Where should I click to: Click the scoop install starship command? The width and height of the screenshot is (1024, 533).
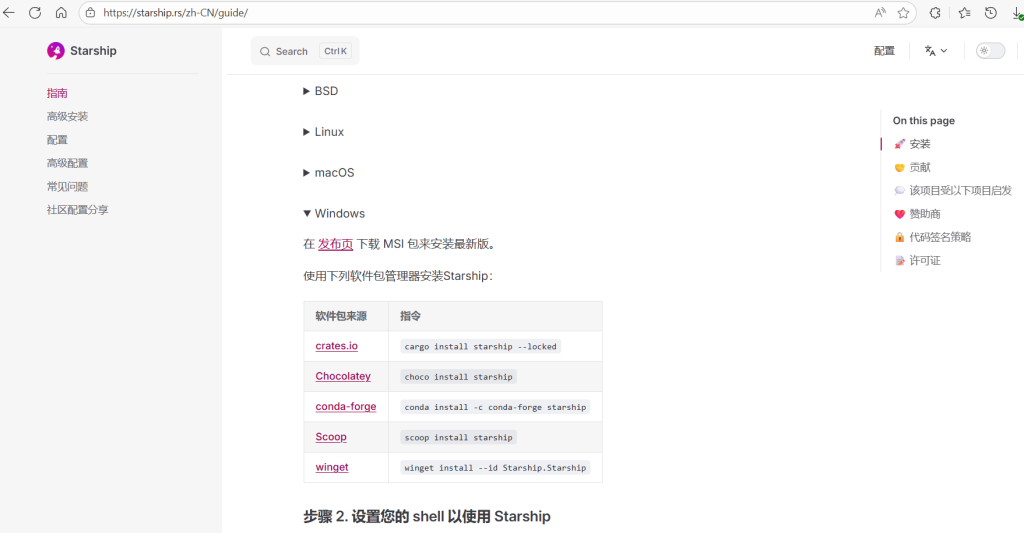458,437
